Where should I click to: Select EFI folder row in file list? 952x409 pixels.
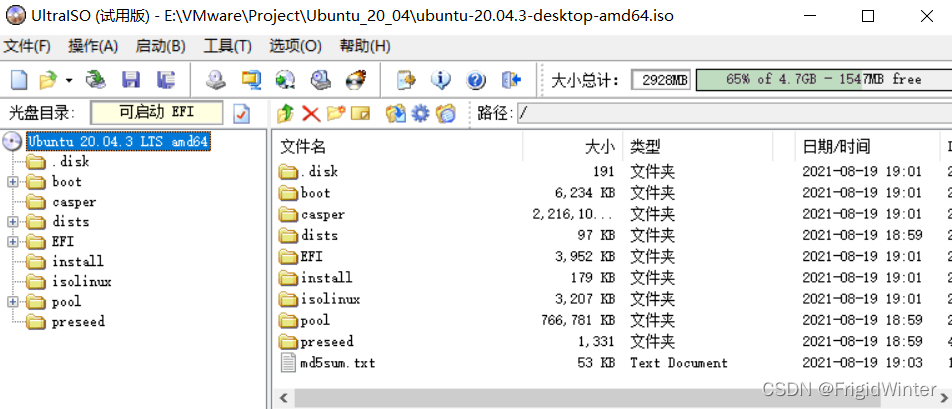pyautogui.click(x=311, y=257)
